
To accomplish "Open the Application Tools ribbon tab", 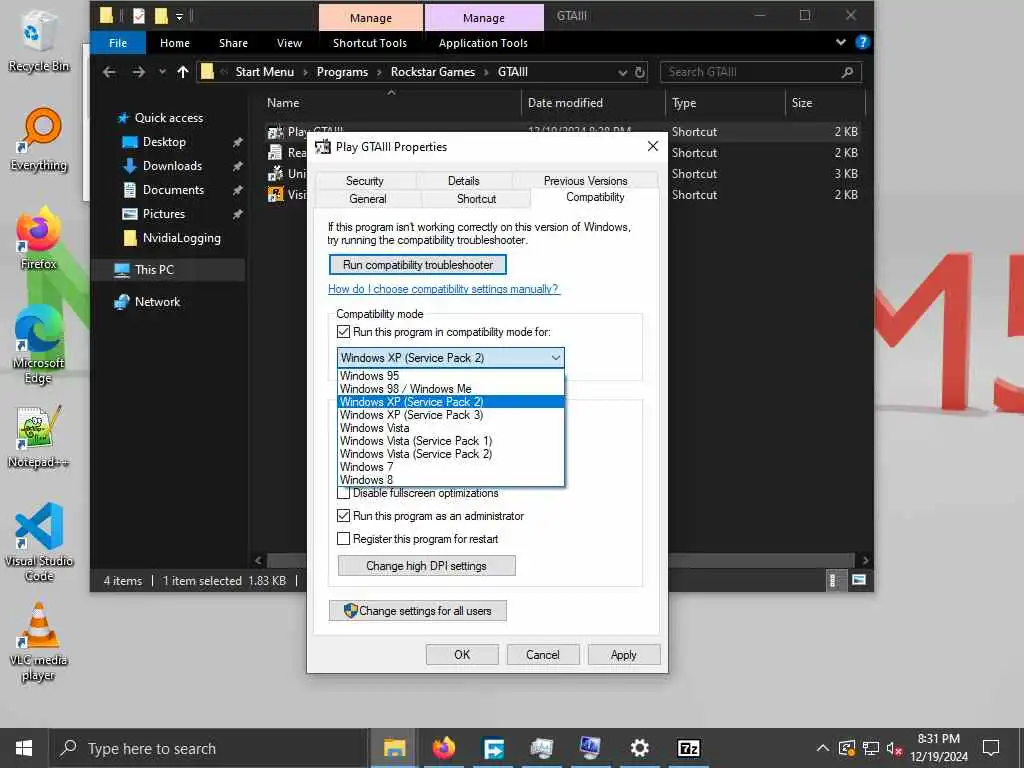I will coord(483,43).
